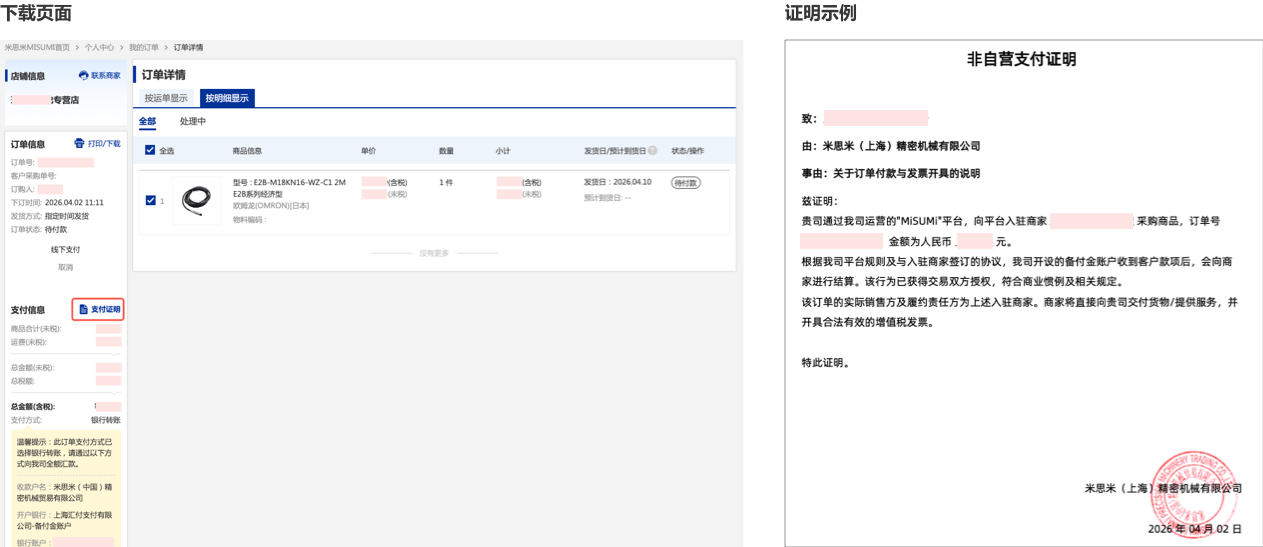The width and height of the screenshot is (1263, 547).
Task: Show the 处理中 orders tab
Action: (193, 122)
